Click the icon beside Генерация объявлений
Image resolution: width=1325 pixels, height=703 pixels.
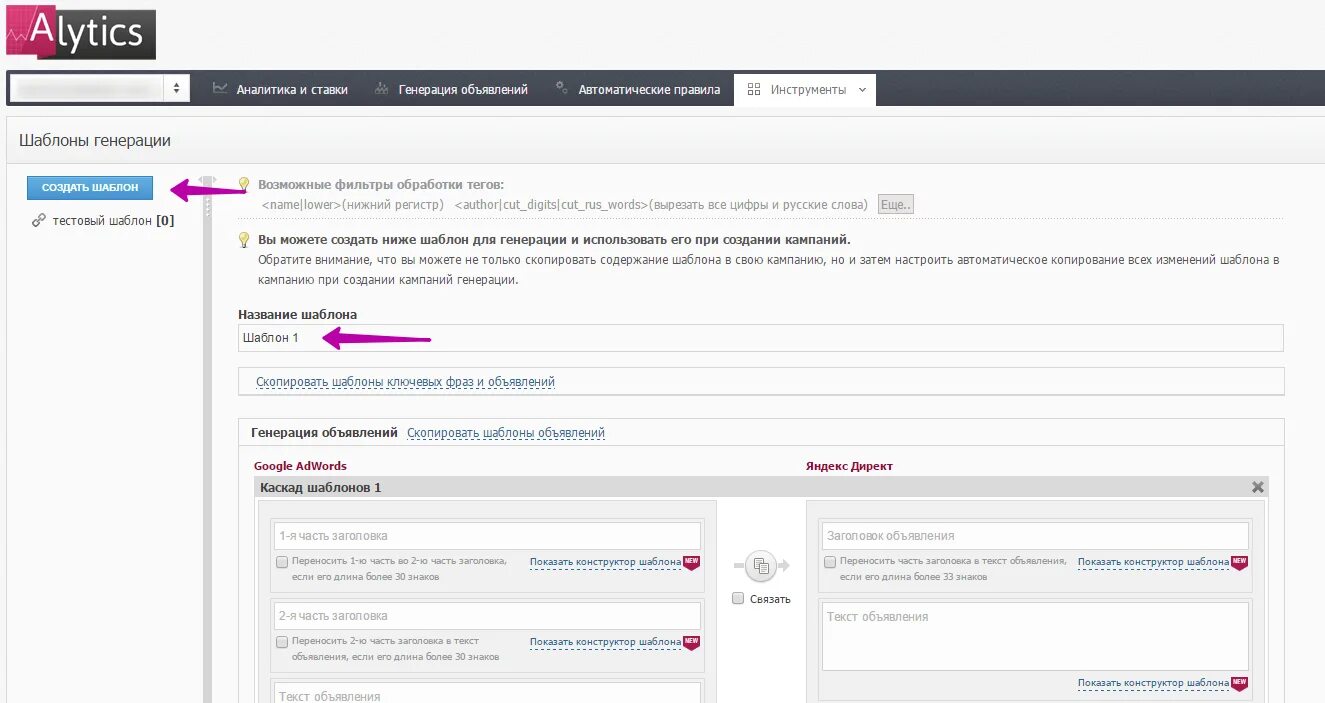pyautogui.click(x=381, y=89)
